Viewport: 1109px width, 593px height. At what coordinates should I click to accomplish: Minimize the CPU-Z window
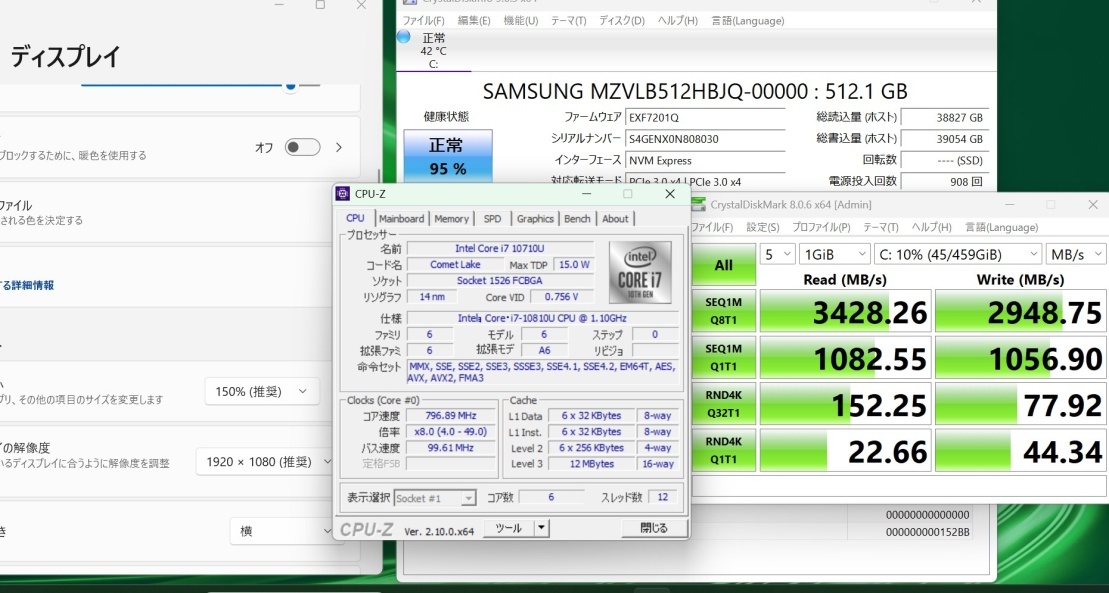pos(588,194)
